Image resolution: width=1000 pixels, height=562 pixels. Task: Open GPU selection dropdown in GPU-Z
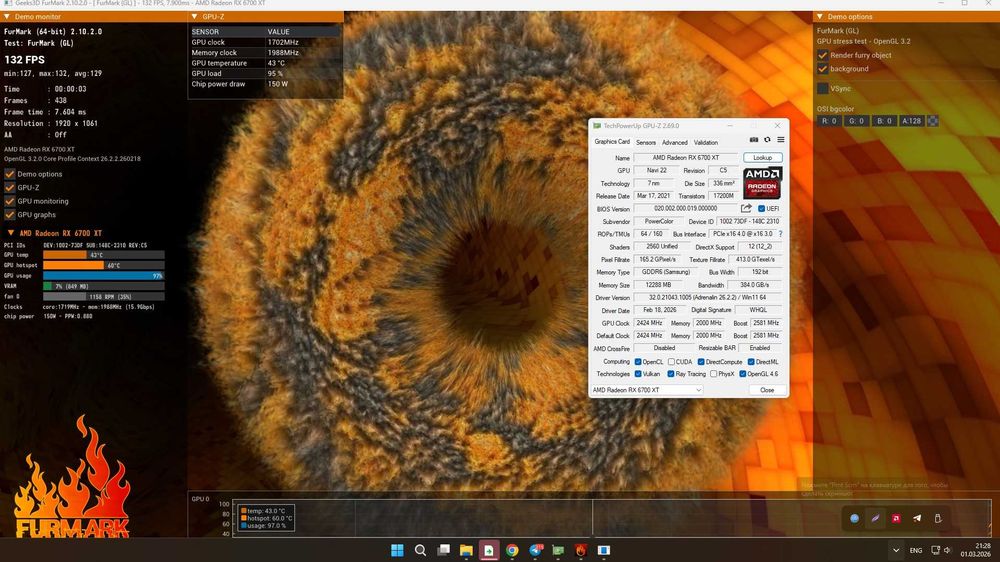point(647,390)
